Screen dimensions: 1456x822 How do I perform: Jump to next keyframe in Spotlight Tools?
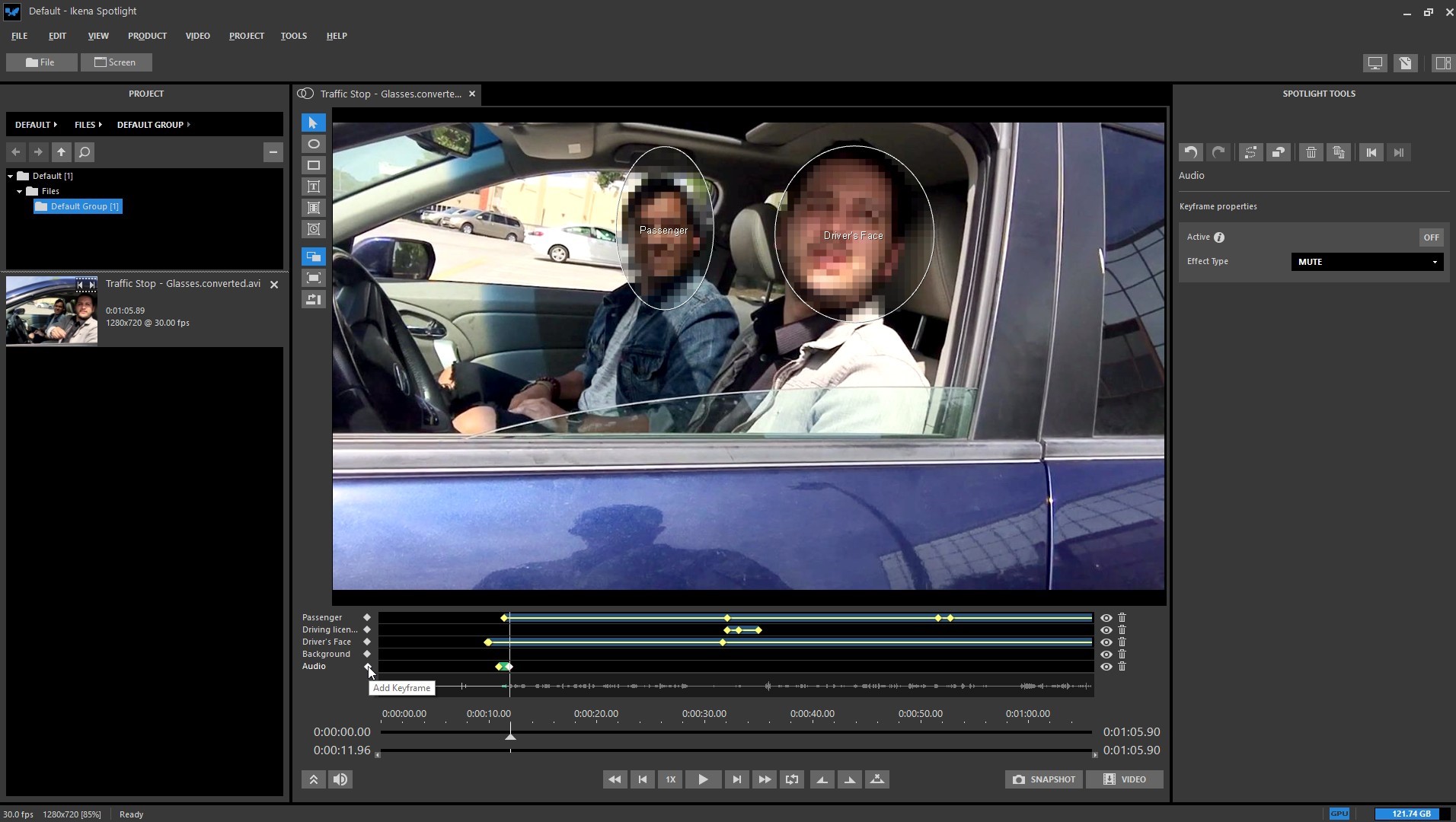click(1399, 152)
